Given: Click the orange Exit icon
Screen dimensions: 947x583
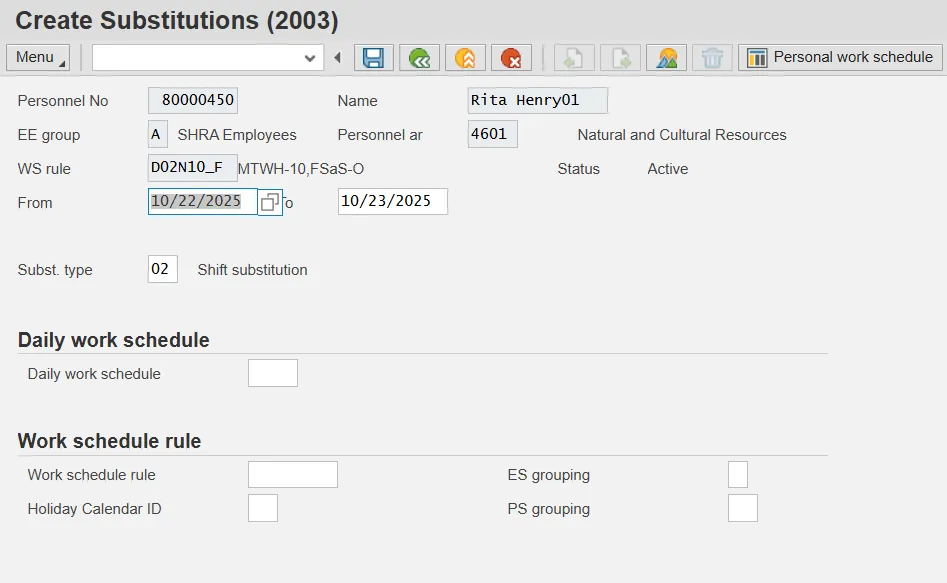Looking at the screenshot, I should click(x=465, y=58).
